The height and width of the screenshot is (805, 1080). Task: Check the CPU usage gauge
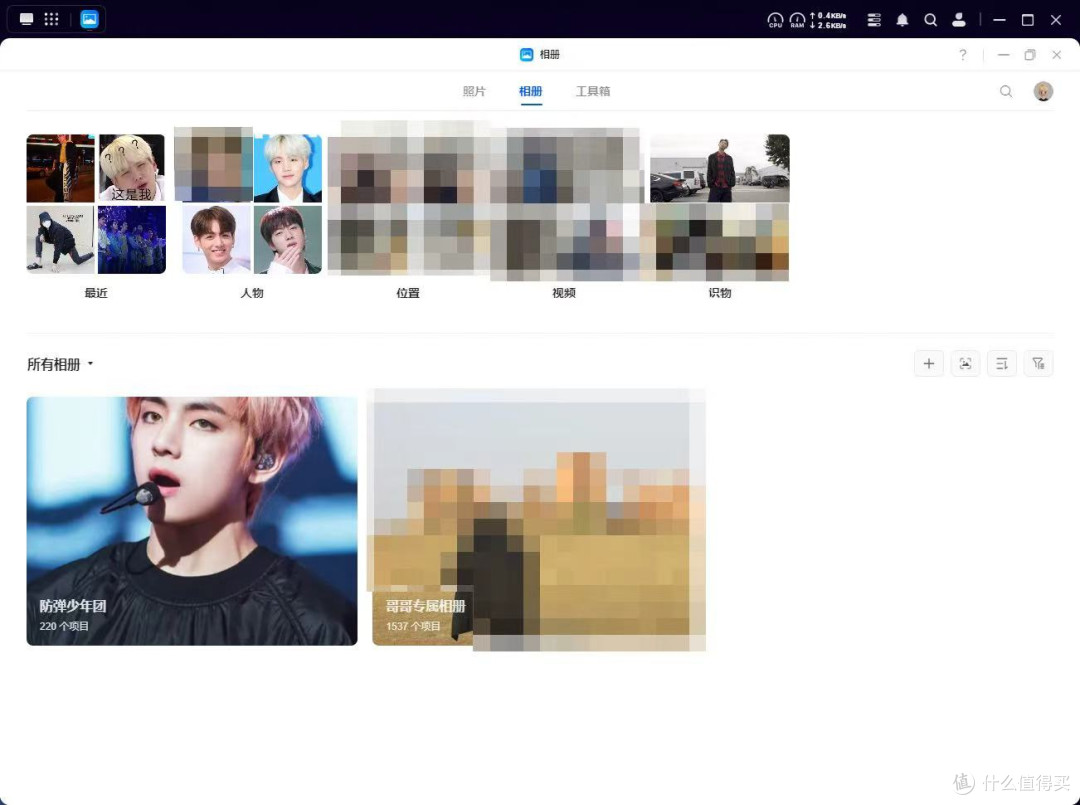[x=775, y=20]
